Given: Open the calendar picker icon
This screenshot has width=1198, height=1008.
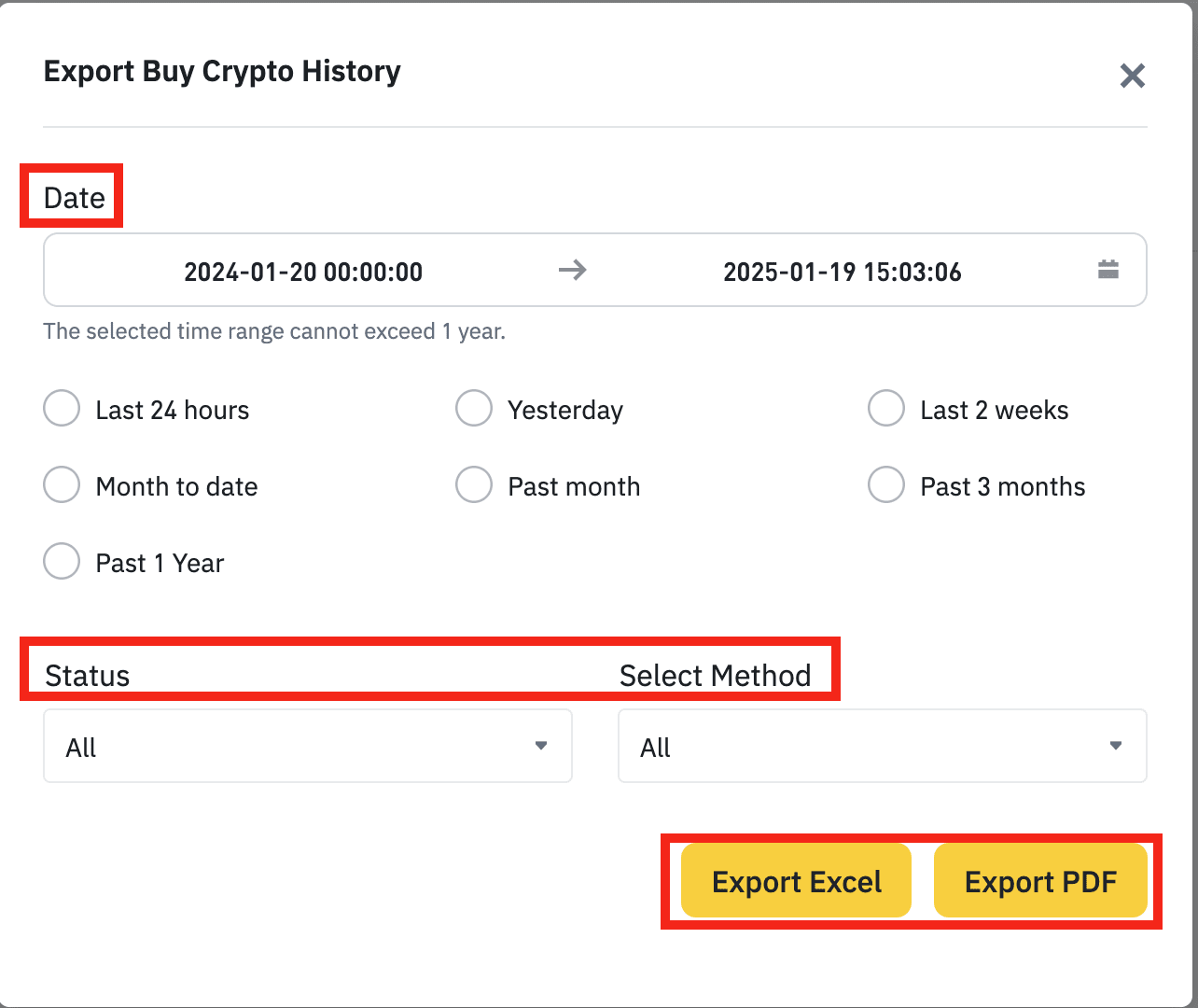Looking at the screenshot, I should coord(1107,270).
